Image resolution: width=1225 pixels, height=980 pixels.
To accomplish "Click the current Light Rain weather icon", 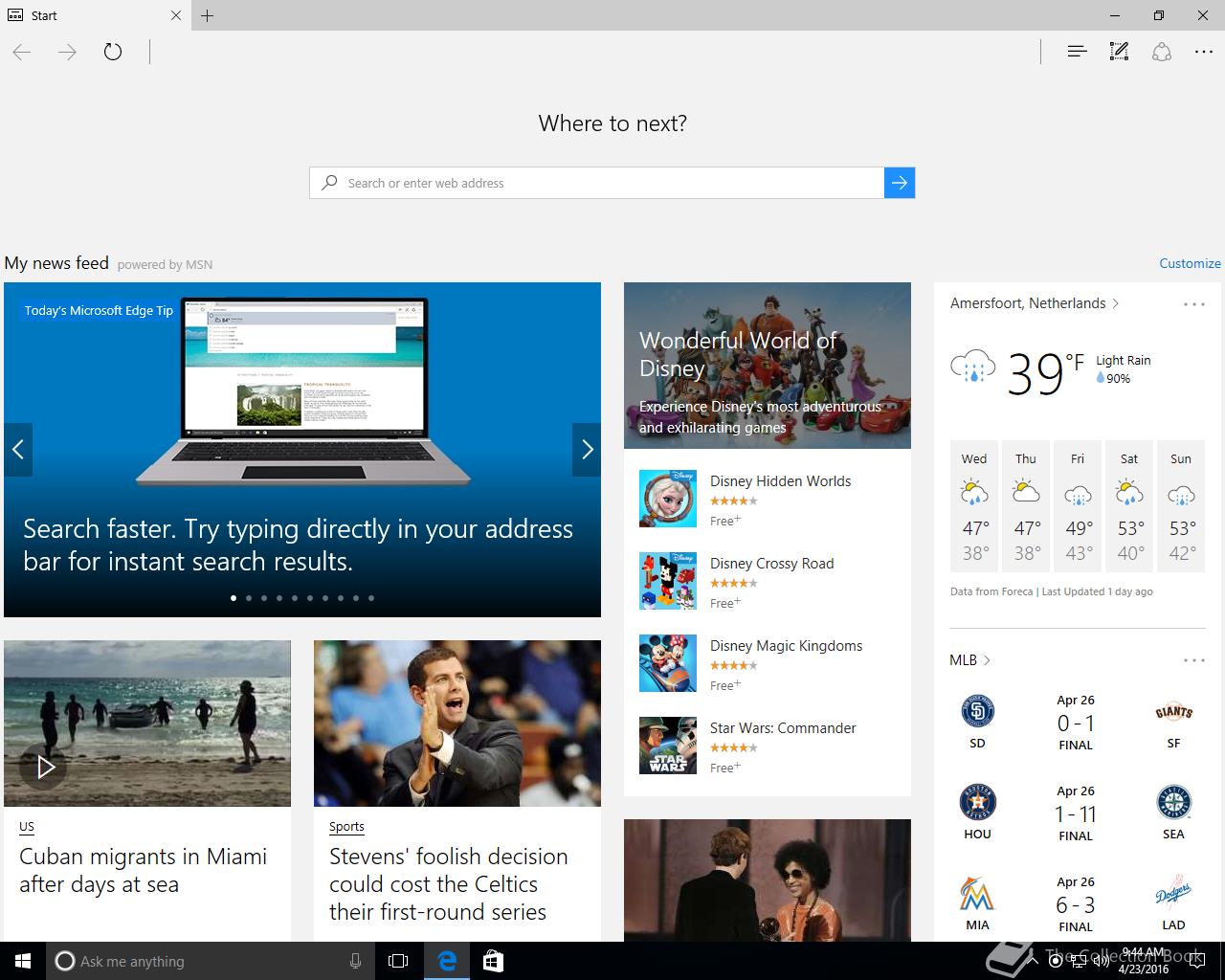I will (x=972, y=367).
